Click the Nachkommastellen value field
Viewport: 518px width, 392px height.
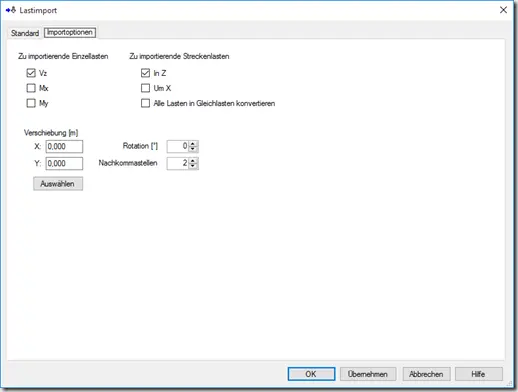178,163
